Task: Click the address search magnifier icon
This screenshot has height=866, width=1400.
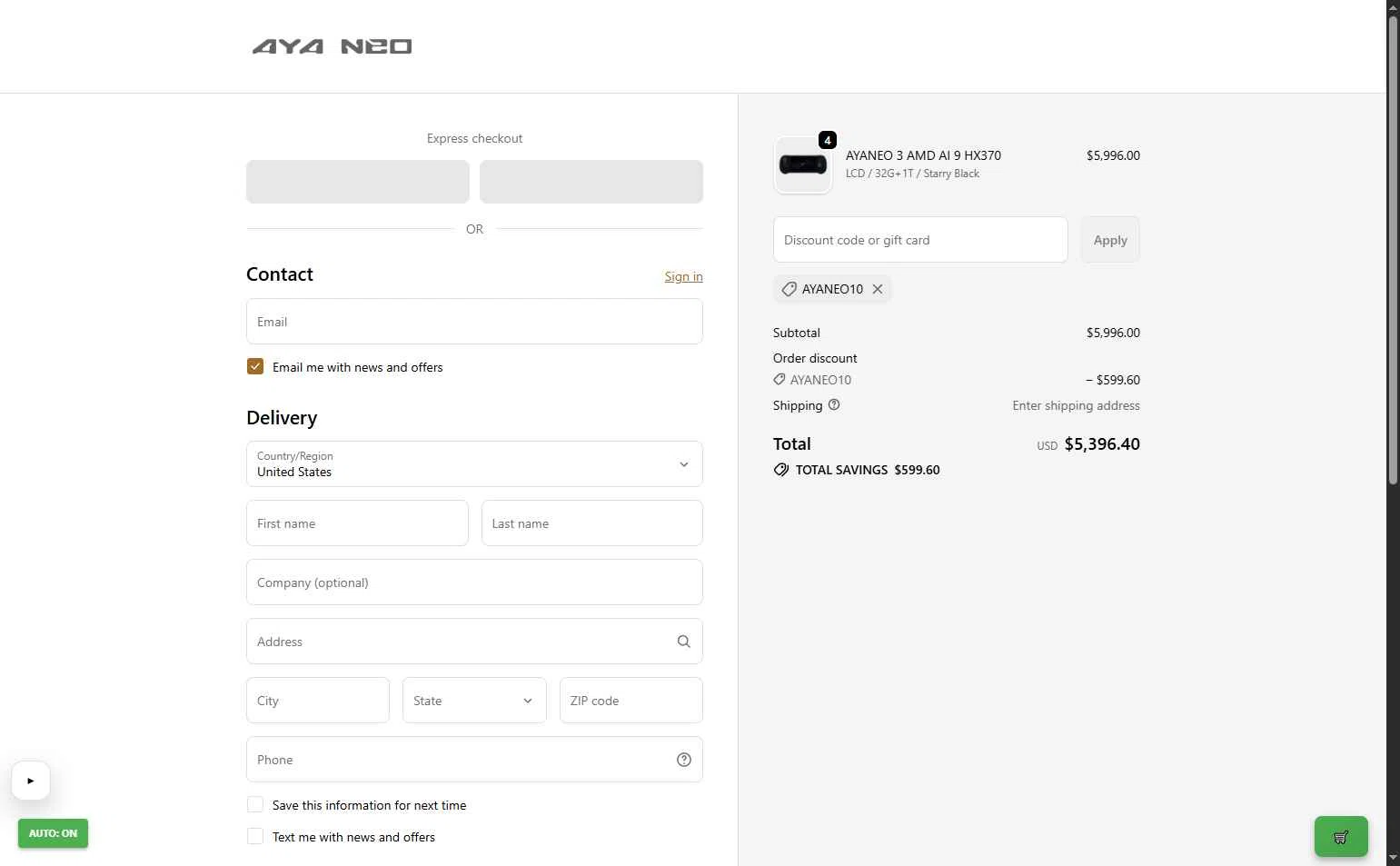Action: pos(684,642)
